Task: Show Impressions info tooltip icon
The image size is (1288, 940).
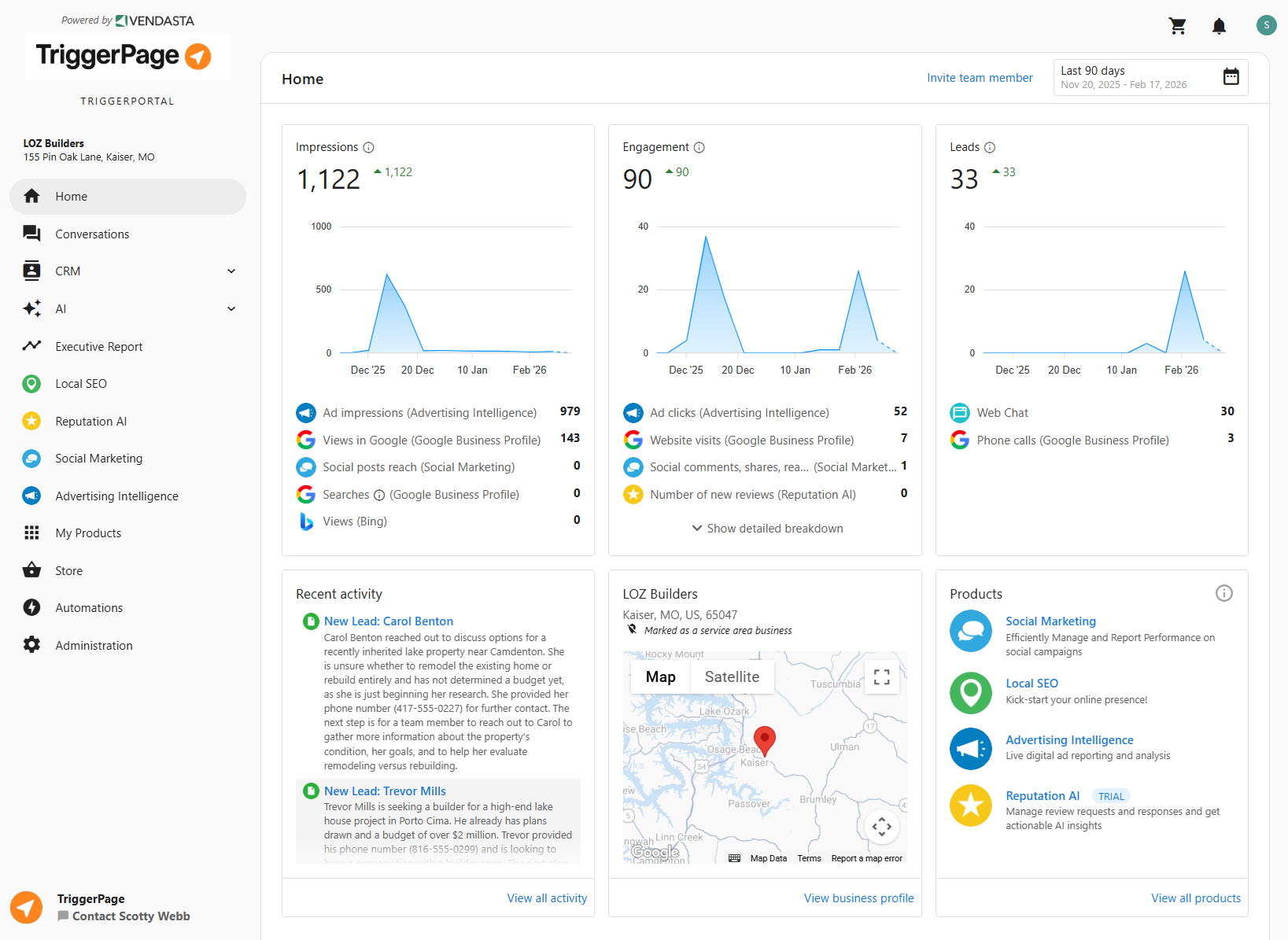Action: click(x=368, y=147)
